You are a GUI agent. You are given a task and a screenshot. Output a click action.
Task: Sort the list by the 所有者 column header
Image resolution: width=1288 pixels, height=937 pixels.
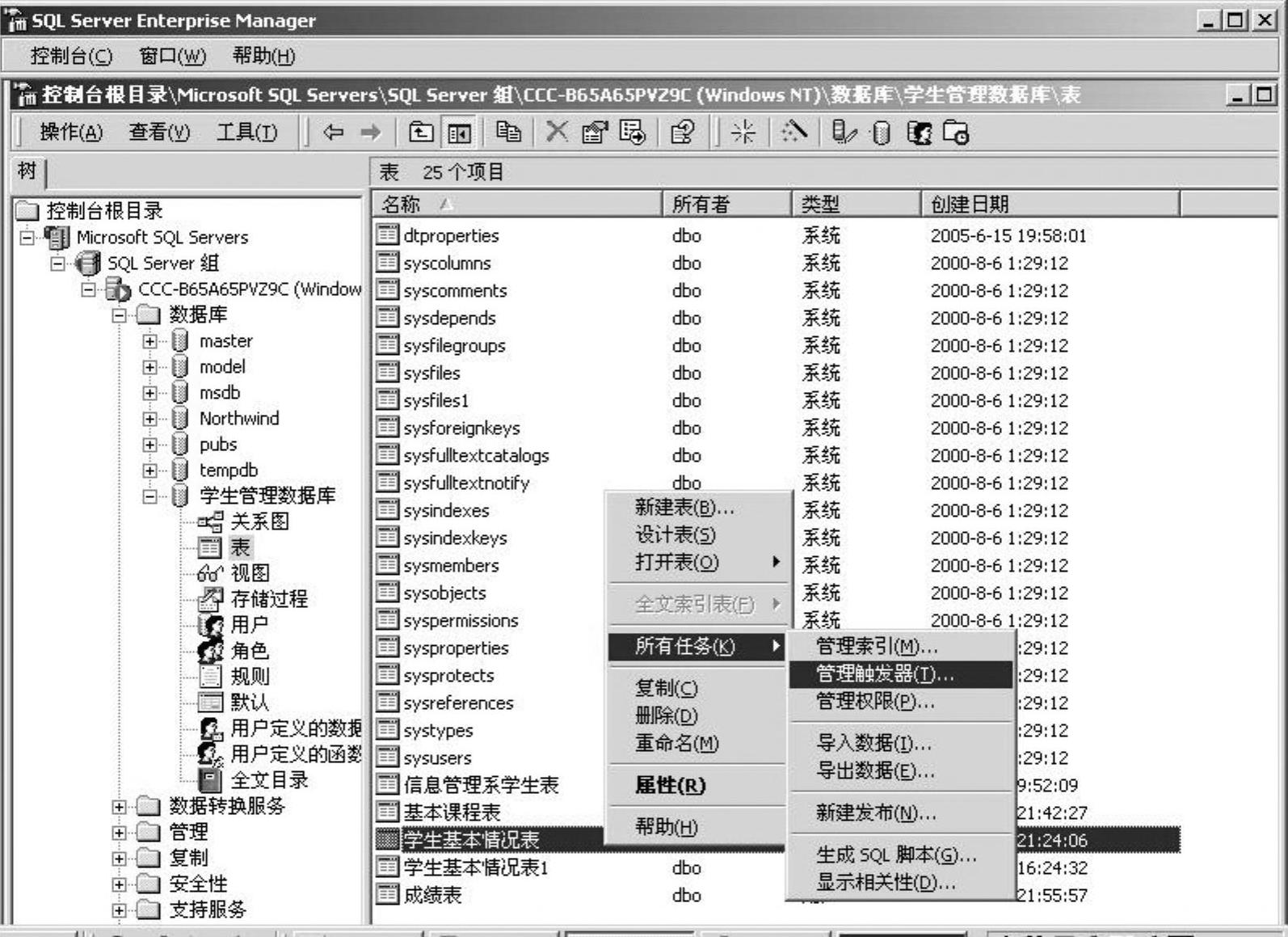726,205
